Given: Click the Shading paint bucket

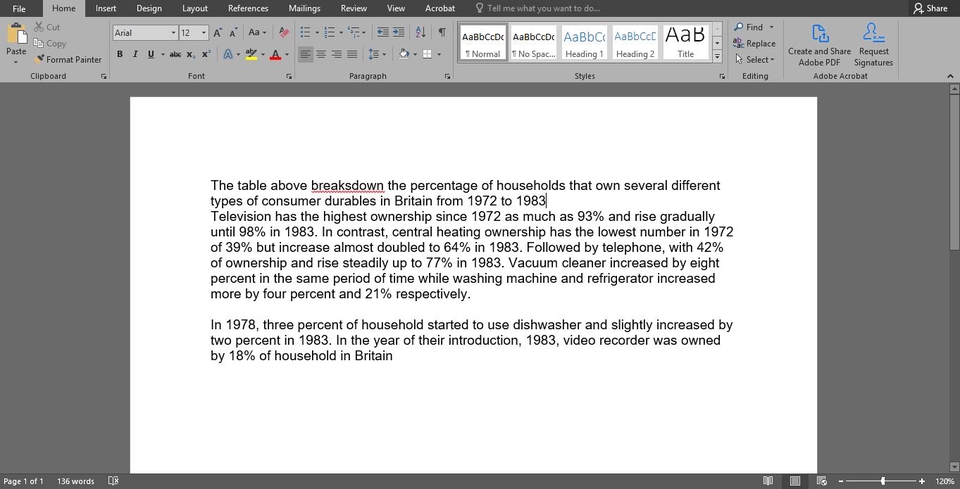Looking at the screenshot, I should coord(403,54).
